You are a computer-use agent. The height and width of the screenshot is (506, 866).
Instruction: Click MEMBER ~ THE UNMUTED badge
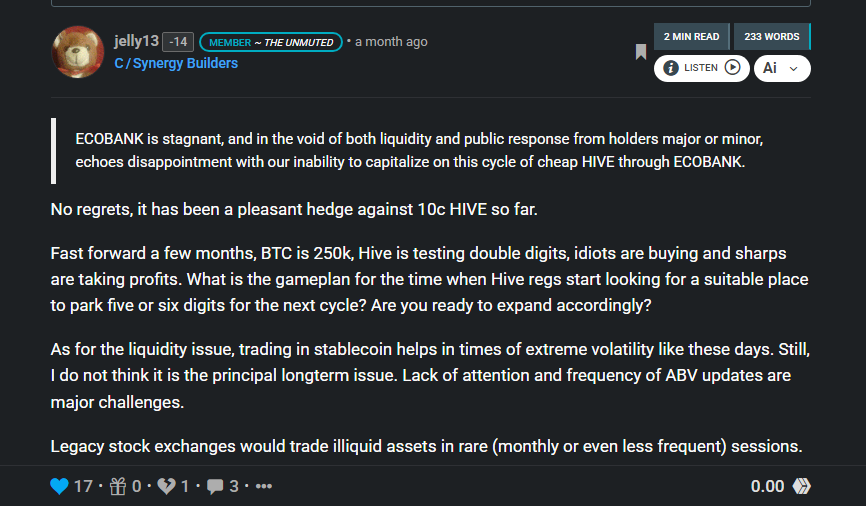tap(271, 42)
